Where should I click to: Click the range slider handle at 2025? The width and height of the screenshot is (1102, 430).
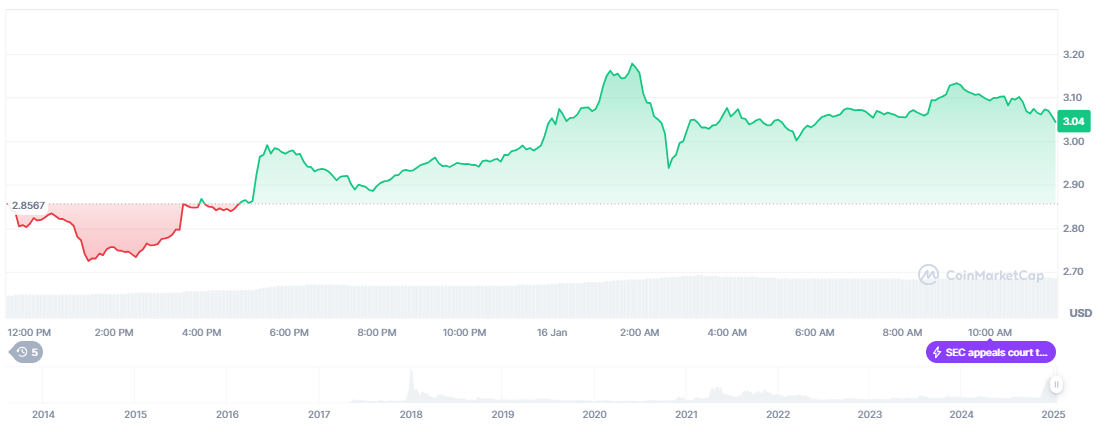(x=1055, y=385)
